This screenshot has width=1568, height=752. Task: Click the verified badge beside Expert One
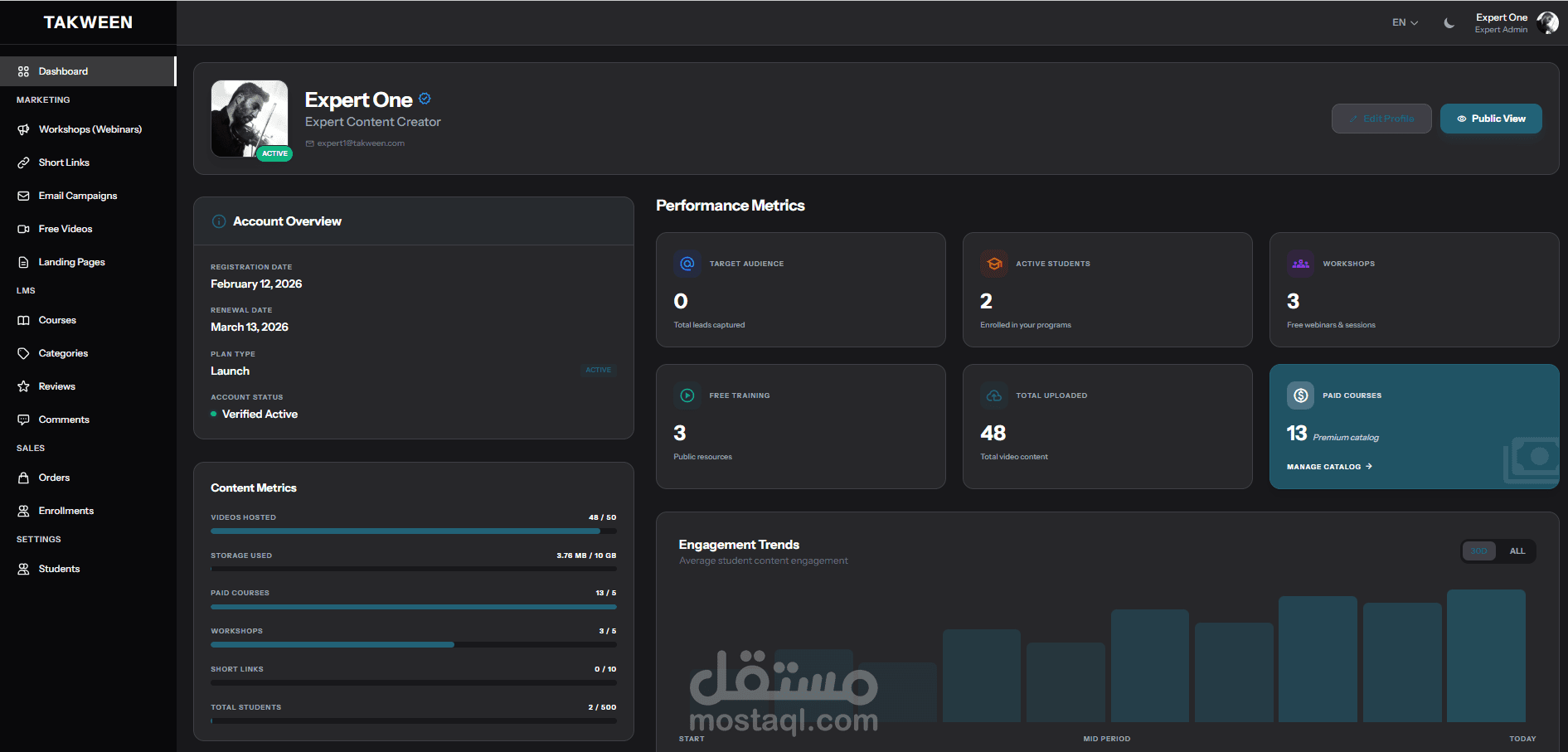pos(425,99)
